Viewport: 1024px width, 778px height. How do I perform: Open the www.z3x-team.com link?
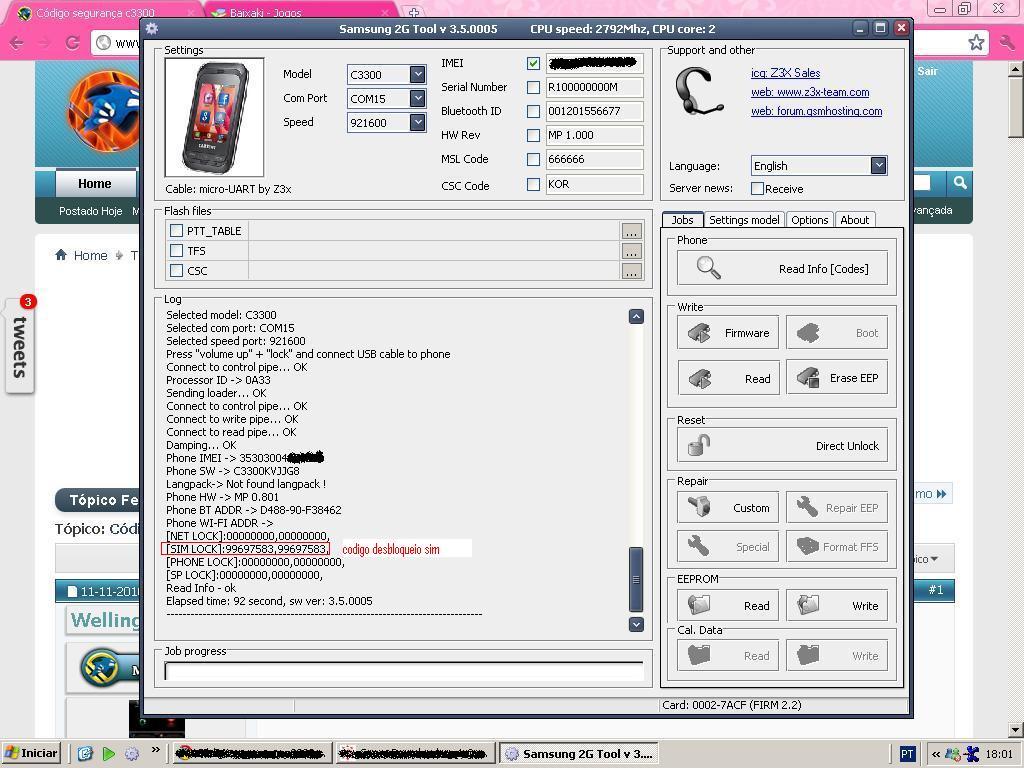pyautogui.click(x=810, y=92)
